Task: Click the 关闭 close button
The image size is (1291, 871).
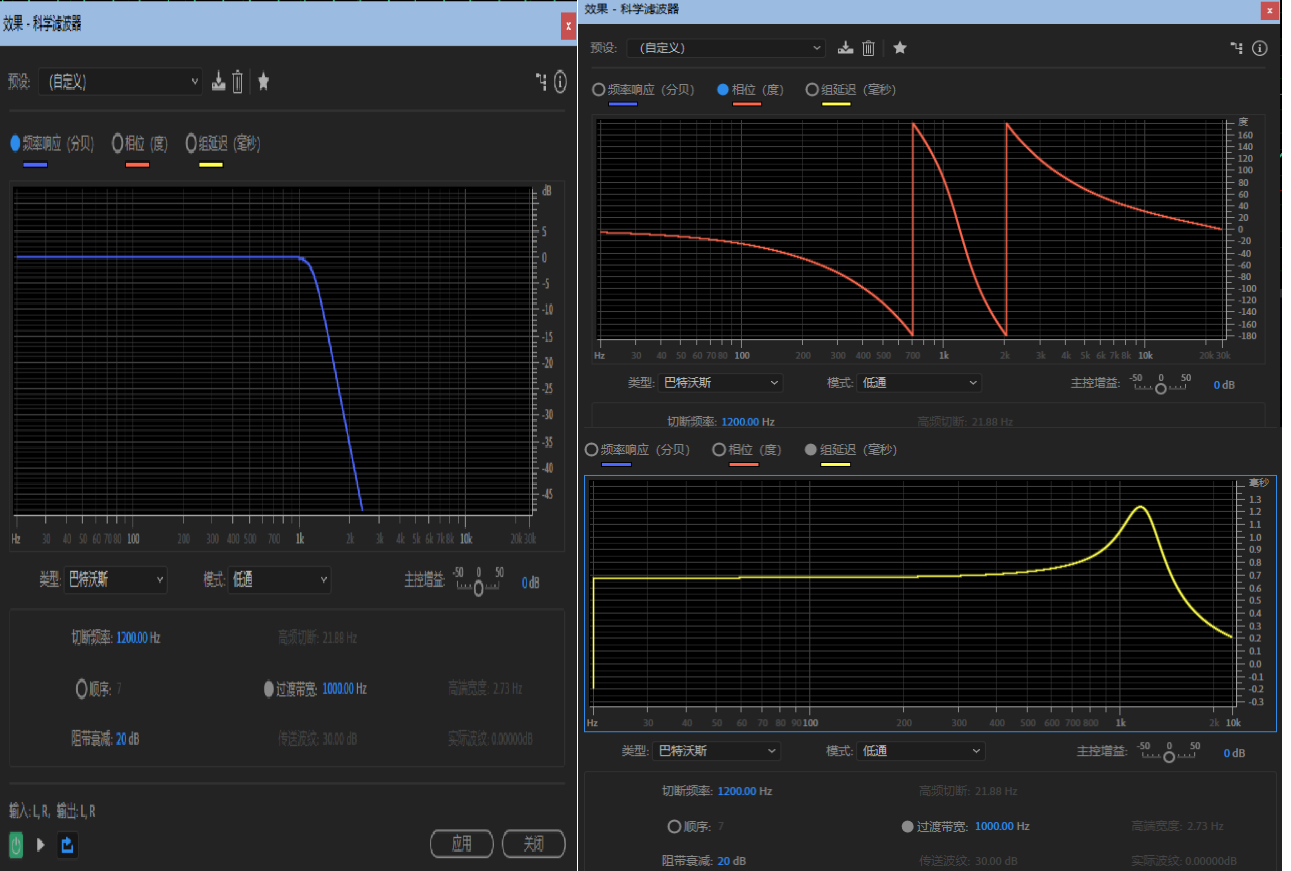Action: tap(533, 844)
